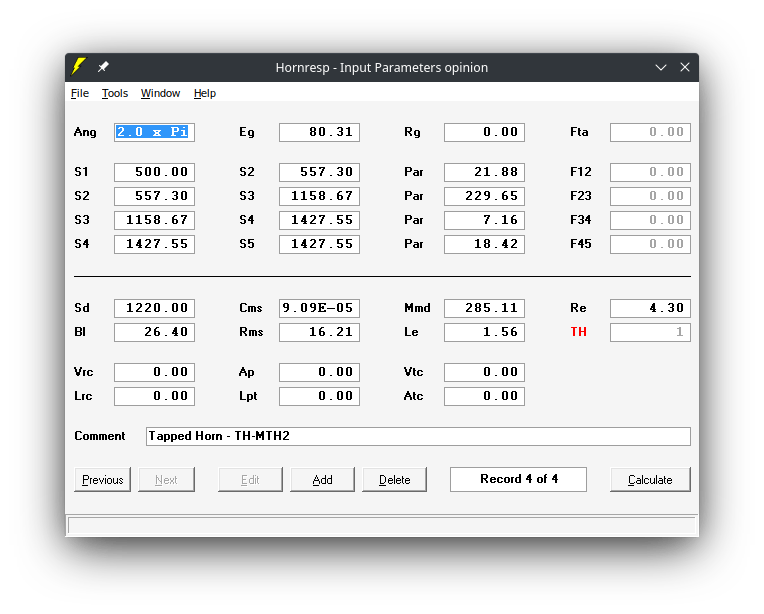Click the Cms label
Screen dimensions: 764x614
[x=250, y=308]
